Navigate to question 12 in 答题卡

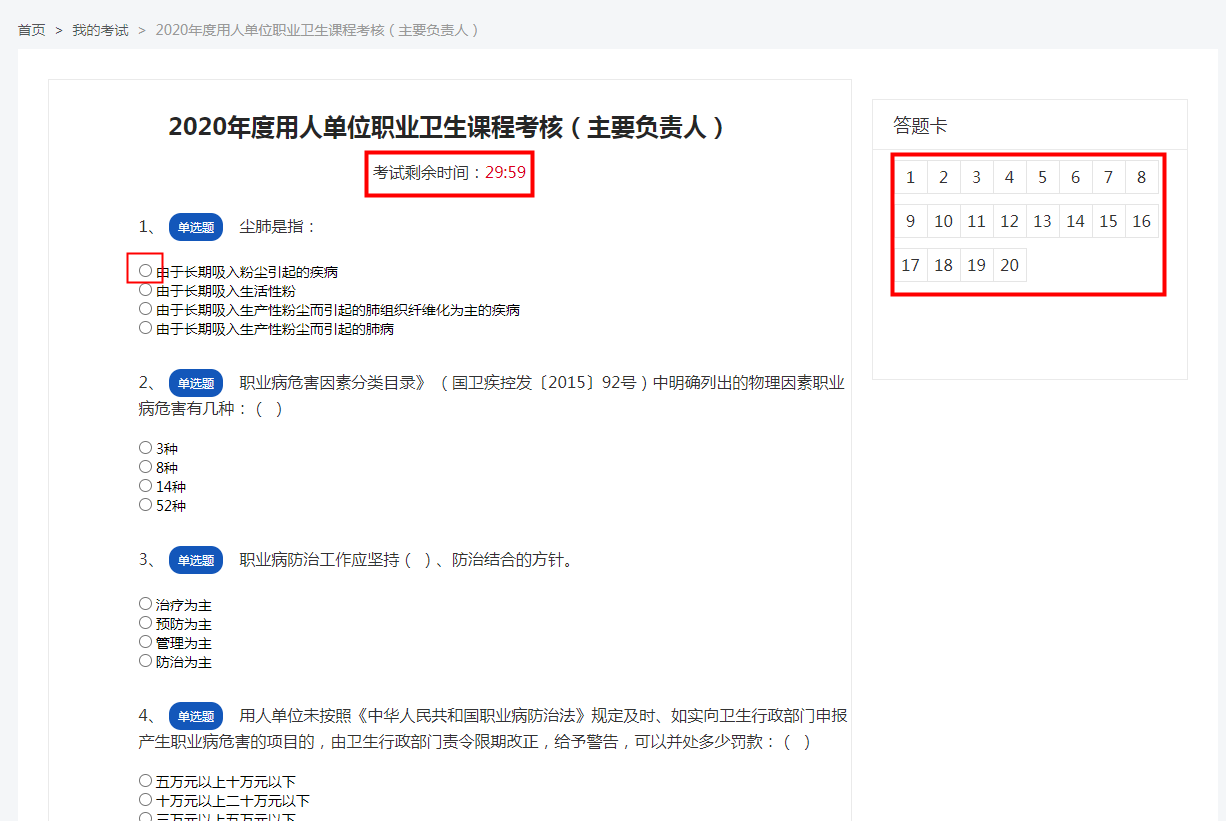pyautogui.click(x=1009, y=222)
